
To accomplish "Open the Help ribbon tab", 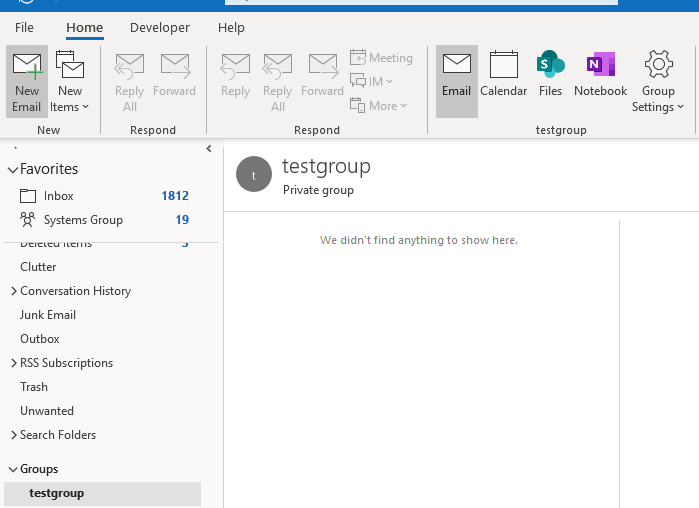I will pyautogui.click(x=231, y=28).
